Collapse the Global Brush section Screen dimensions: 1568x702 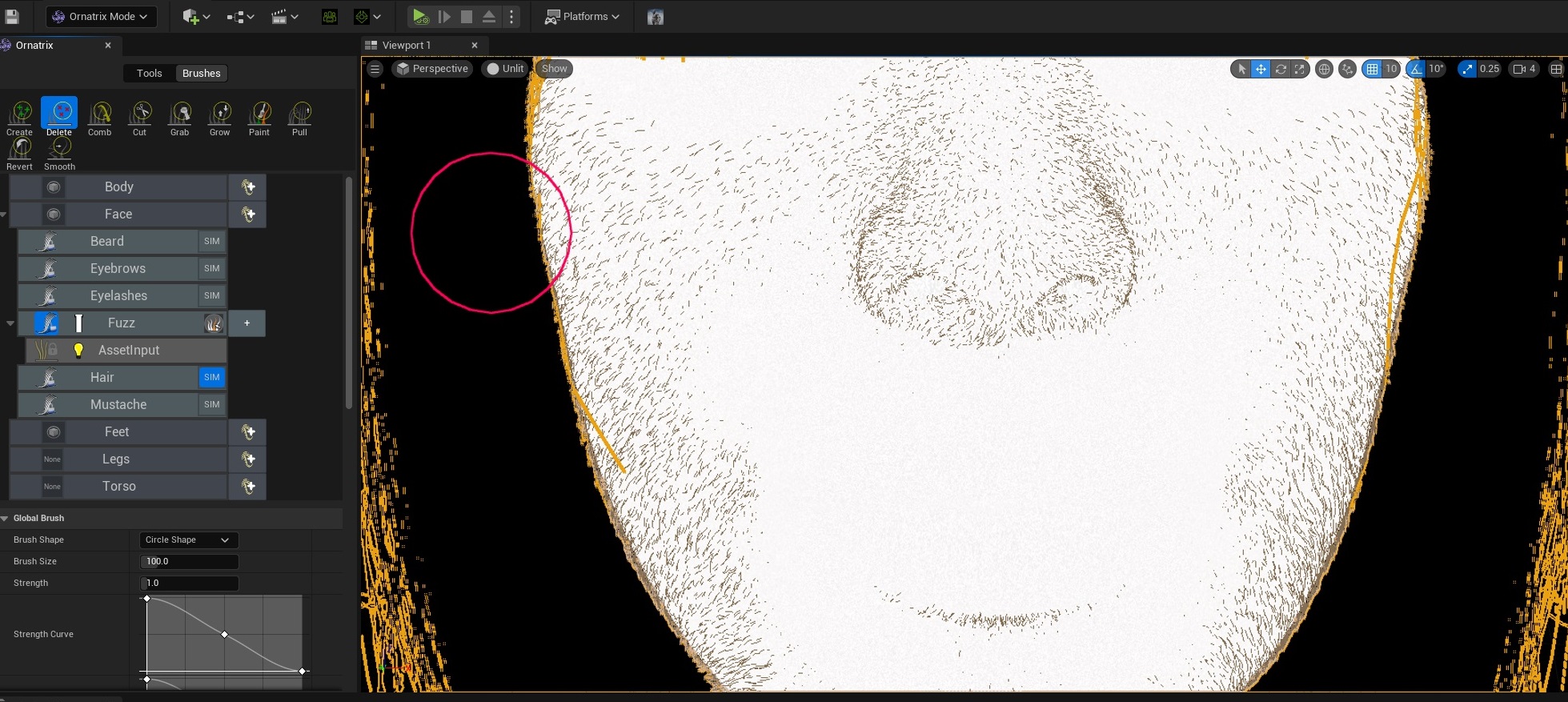(x=6, y=519)
